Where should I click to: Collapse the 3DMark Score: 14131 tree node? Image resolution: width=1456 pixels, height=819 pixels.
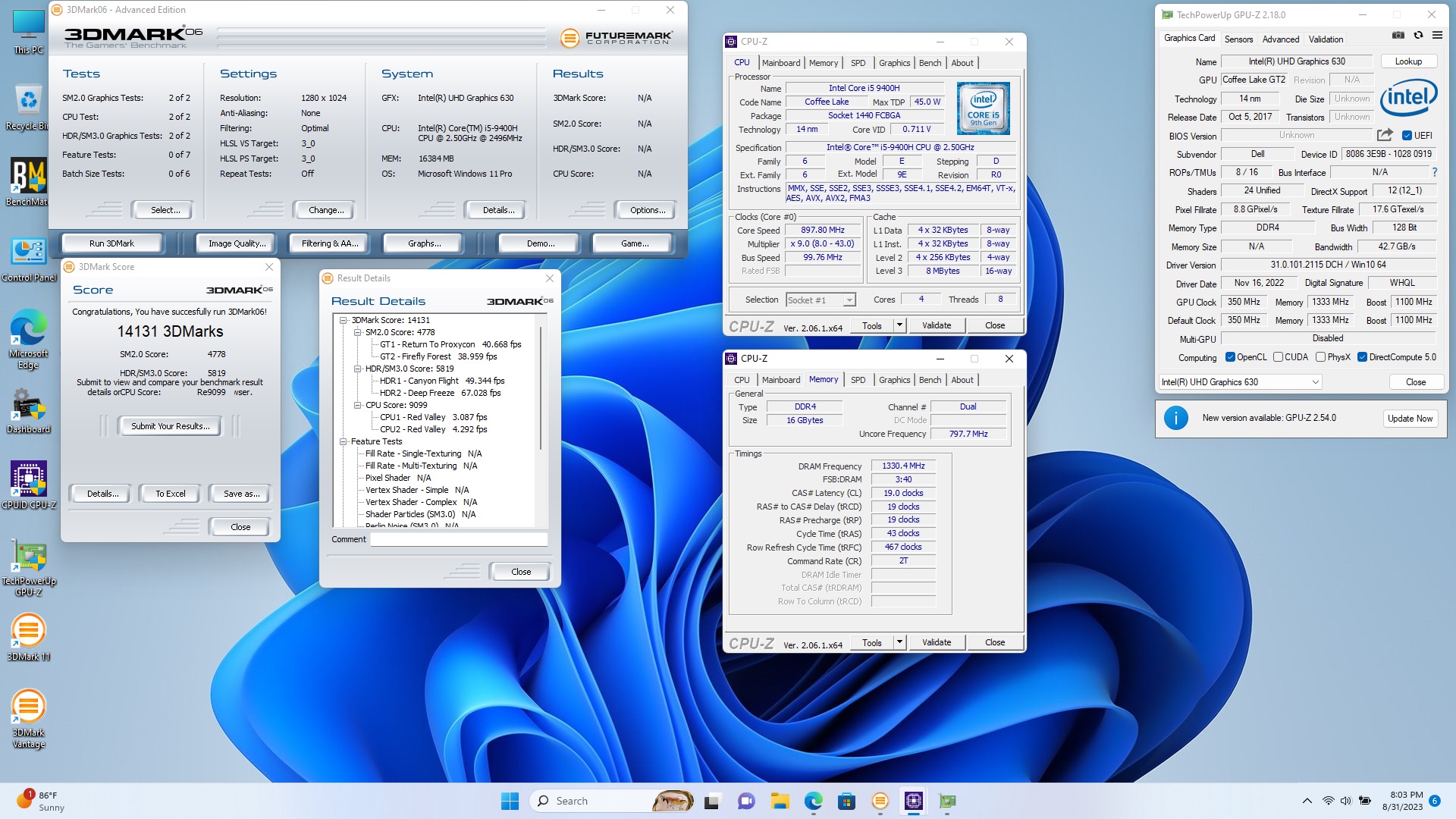click(344, 320)
